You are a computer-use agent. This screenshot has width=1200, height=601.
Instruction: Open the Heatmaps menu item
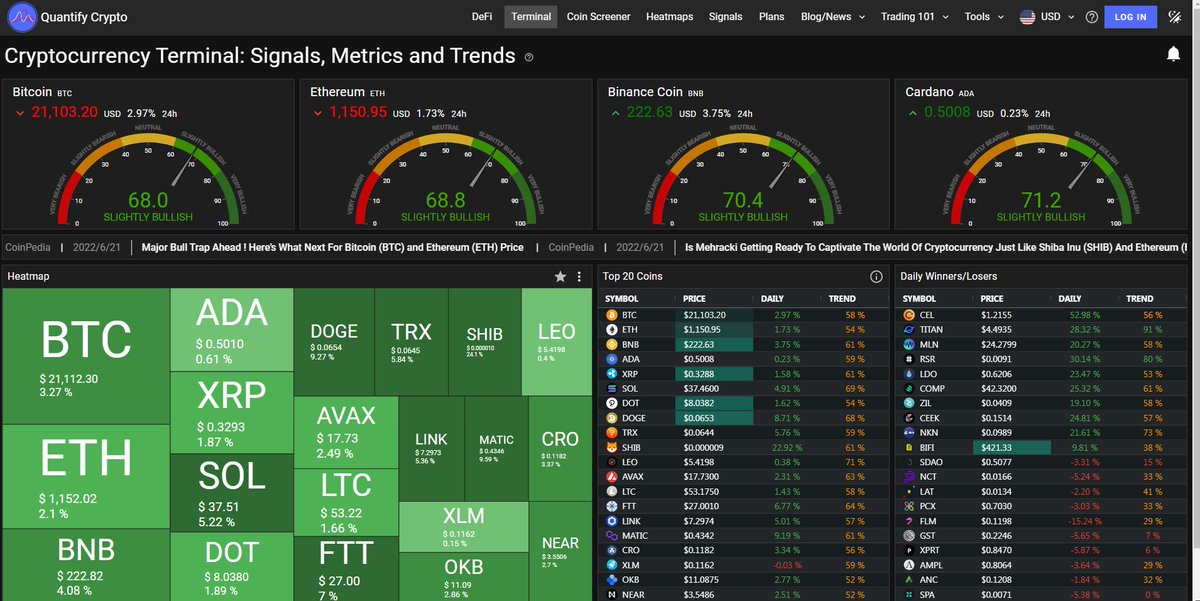[x=669, y=16]
